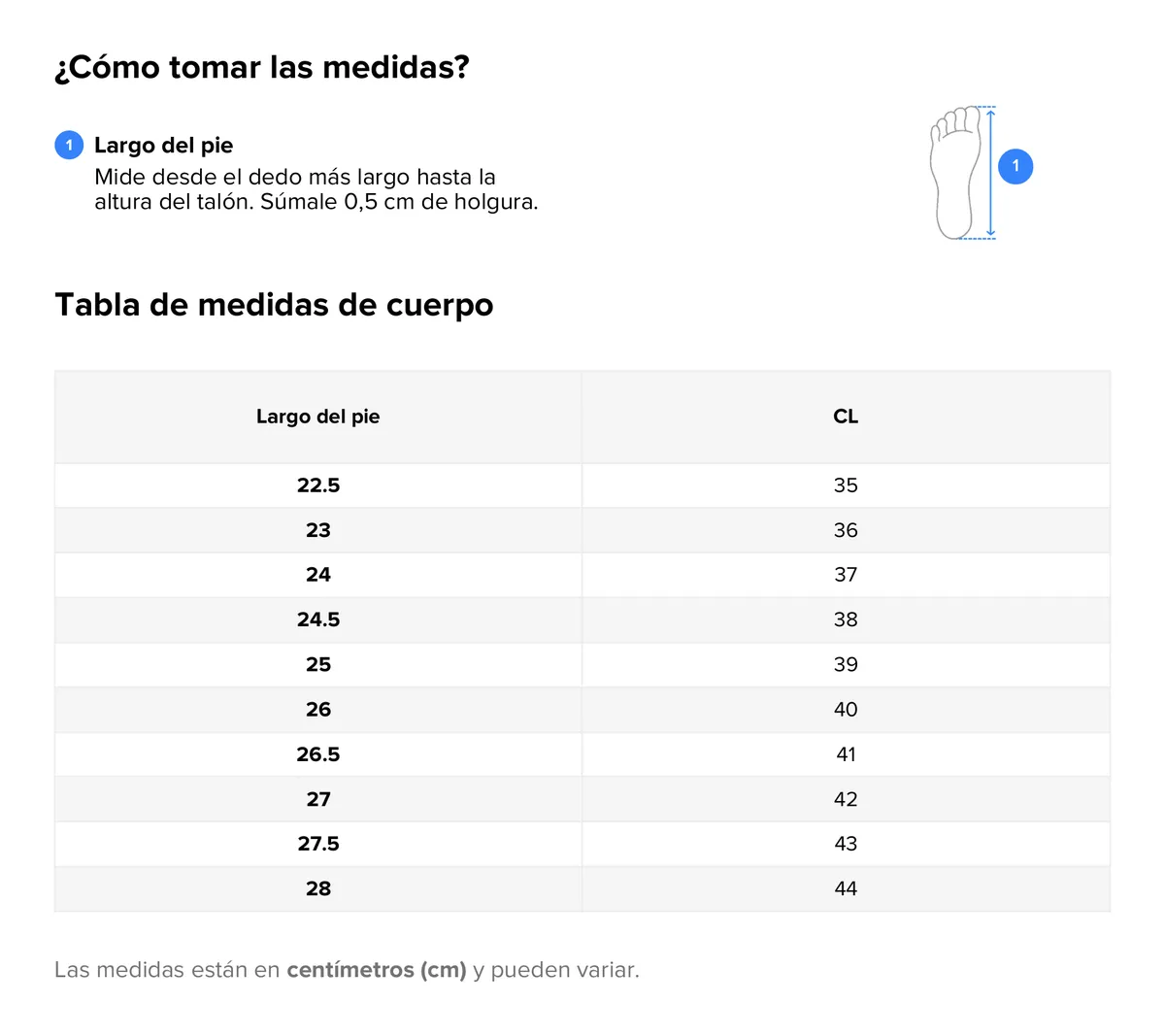The height and width of the screenshot is (1036, 1165).
Task: Click the ¿Cómo tomar las medidas? heading
Action: (262, 67)
